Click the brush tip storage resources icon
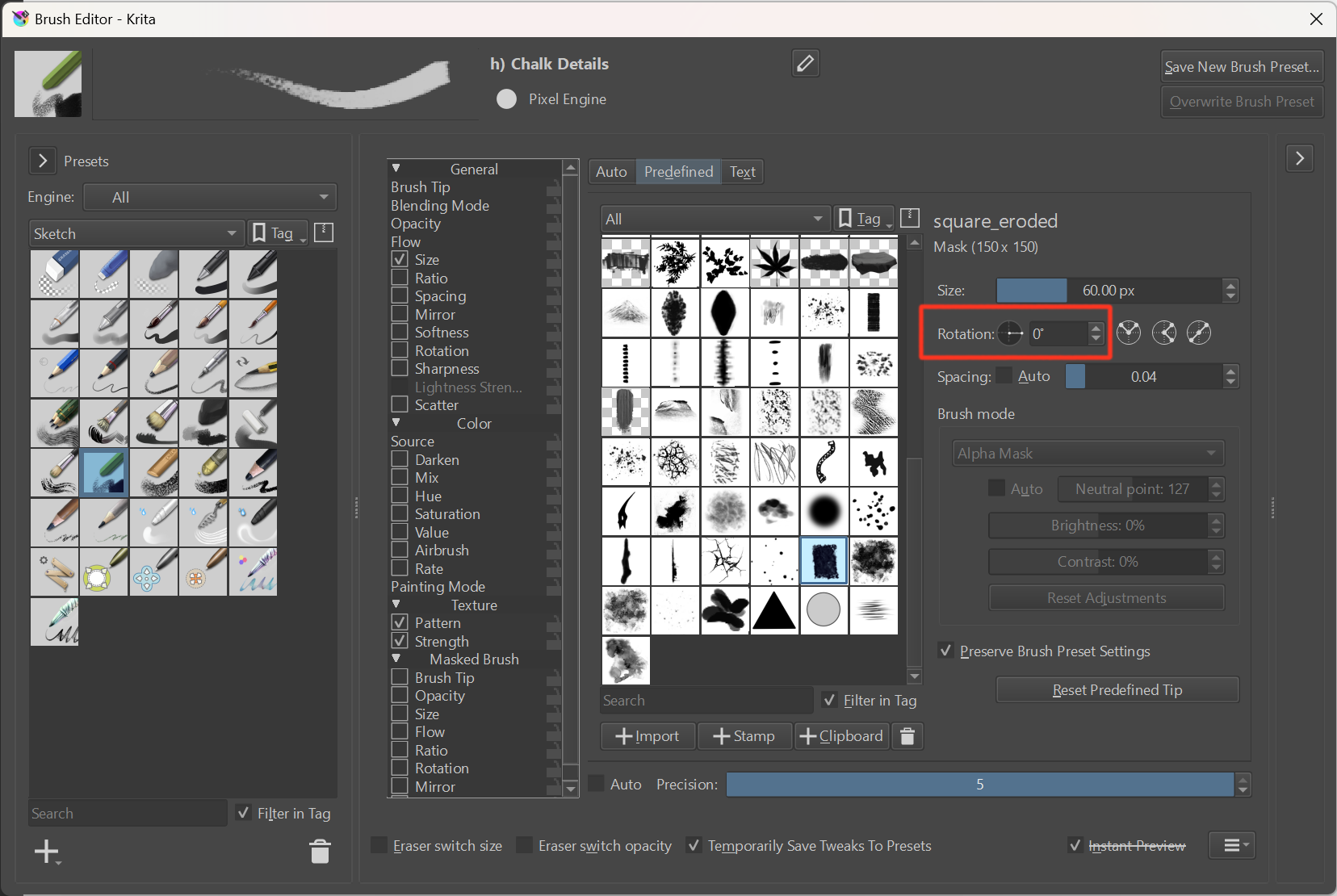1337x896 pixels. coord(910,218)
